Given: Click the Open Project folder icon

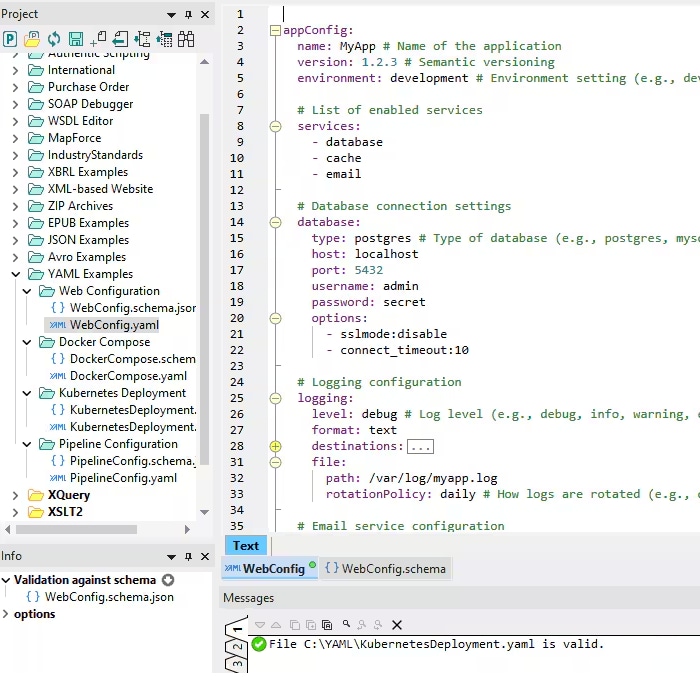Looking at the screenshot, I should coord(32,39).
